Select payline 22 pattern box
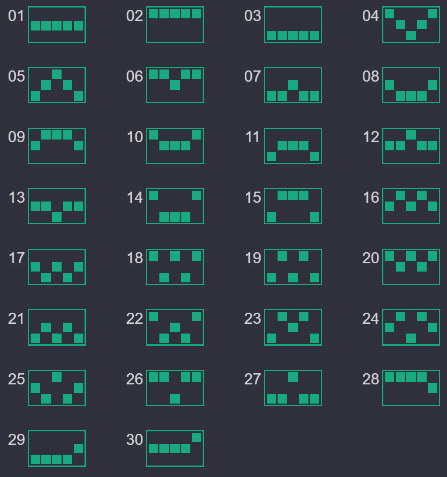This screenshot has height=477, width=447. (x=175, y=327)
